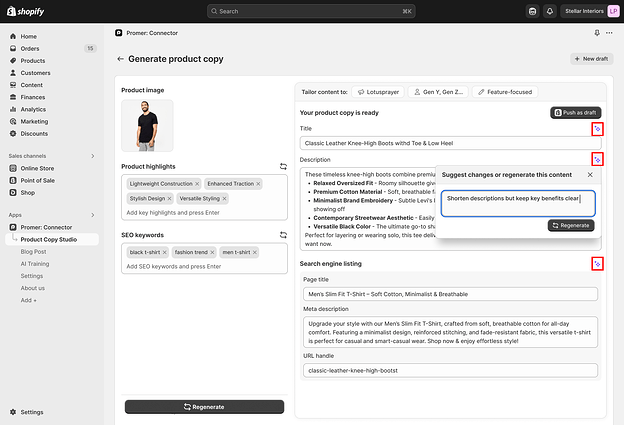This screenshot has width=624, height=425.
Task: Refresh SEO keywords with the cycle icon
Action: (283, 235)
